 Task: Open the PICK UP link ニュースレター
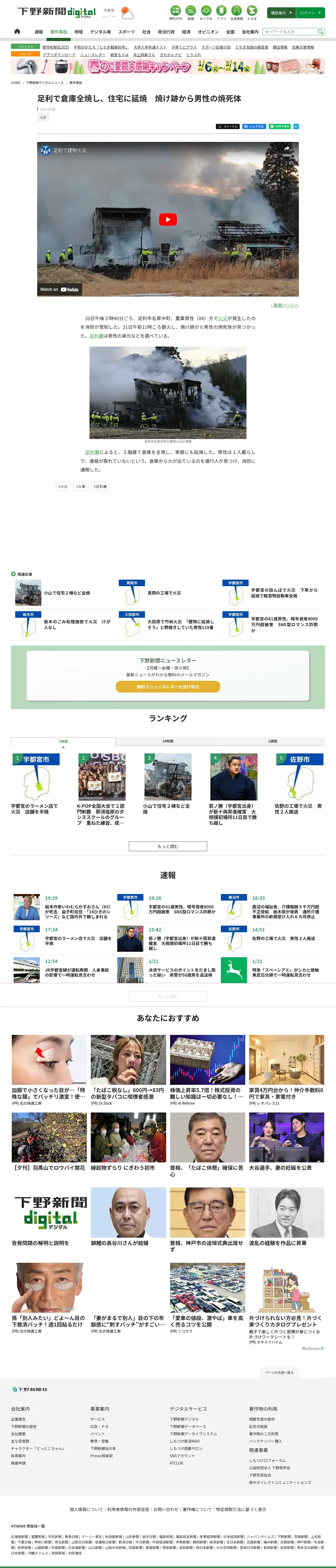(93, 55)
